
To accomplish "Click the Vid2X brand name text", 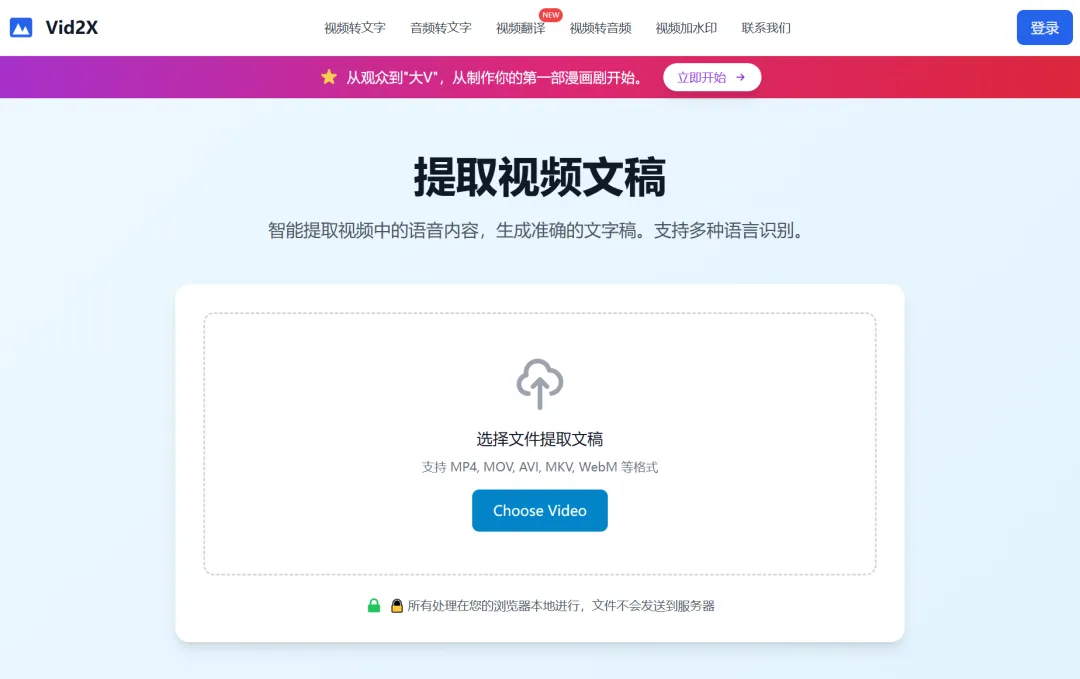I will coord(72,28).
